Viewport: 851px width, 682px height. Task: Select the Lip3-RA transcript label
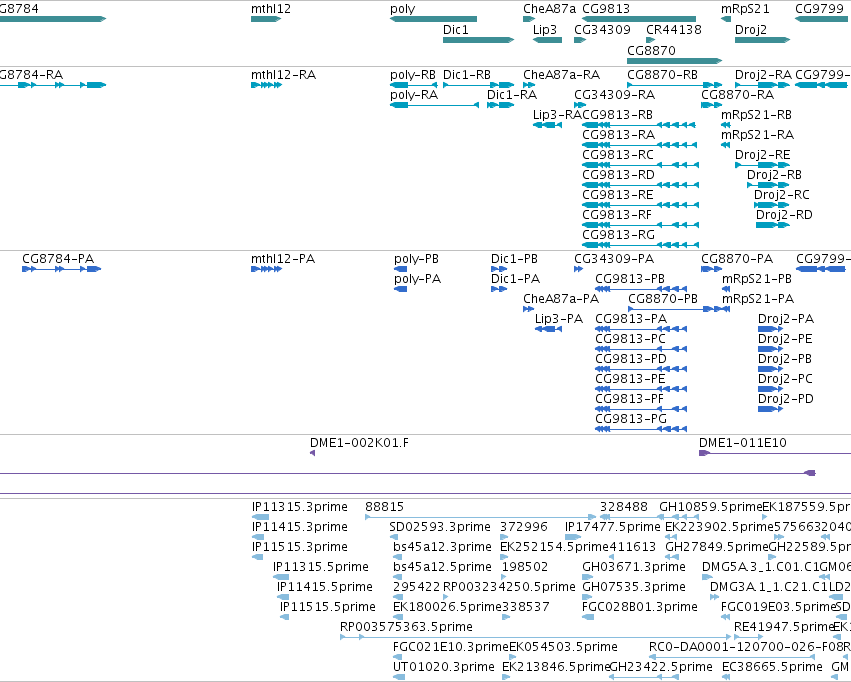pyautogui.click(x=557, y=115)
